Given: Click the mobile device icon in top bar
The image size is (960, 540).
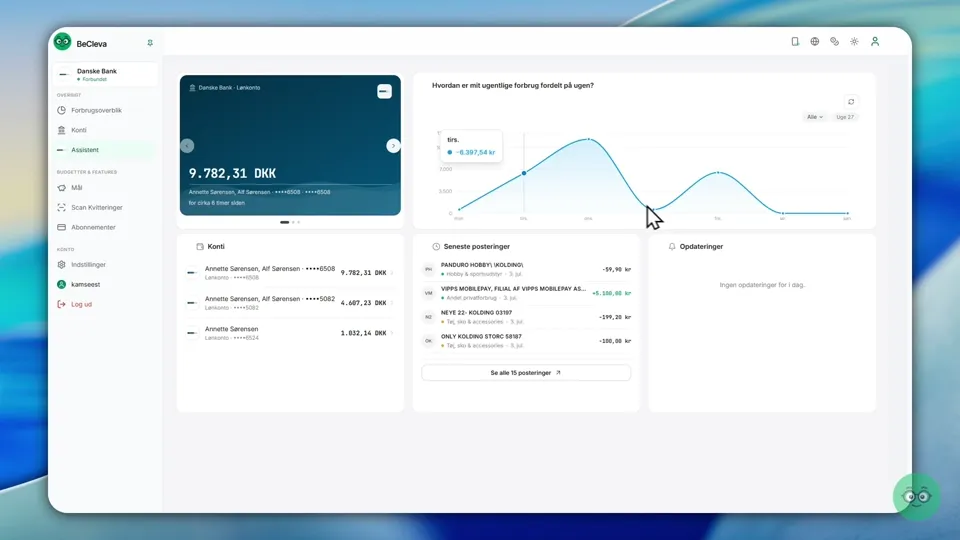Looking at the screenshot, I should click(795, 42).
